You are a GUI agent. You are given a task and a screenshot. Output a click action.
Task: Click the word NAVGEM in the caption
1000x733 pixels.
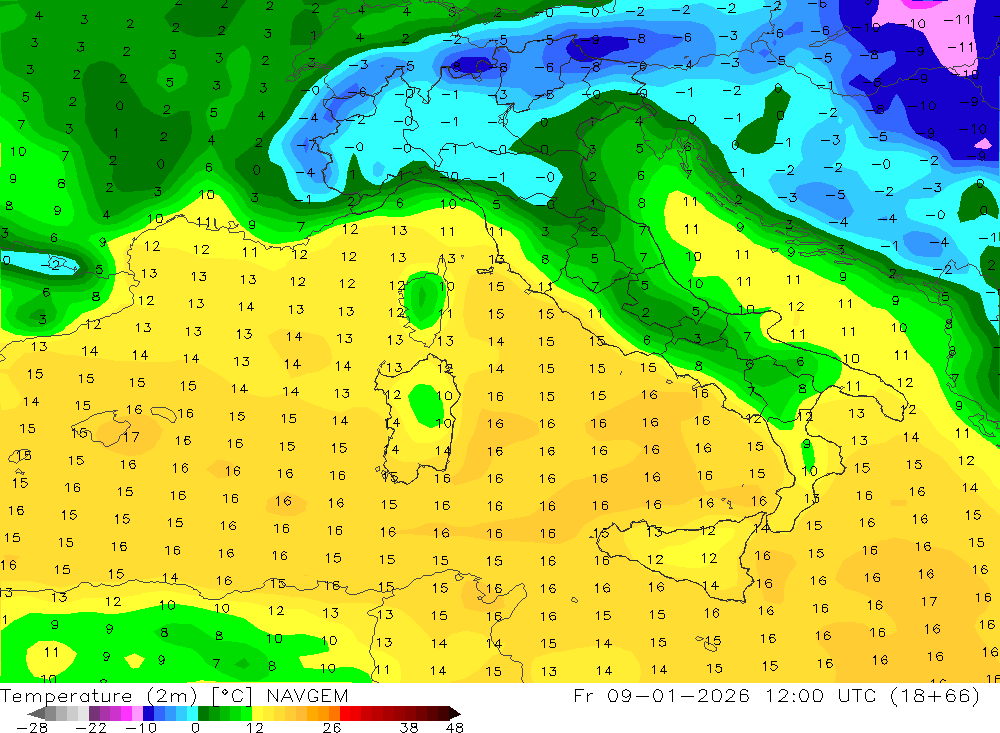click(x=307, y=695)
